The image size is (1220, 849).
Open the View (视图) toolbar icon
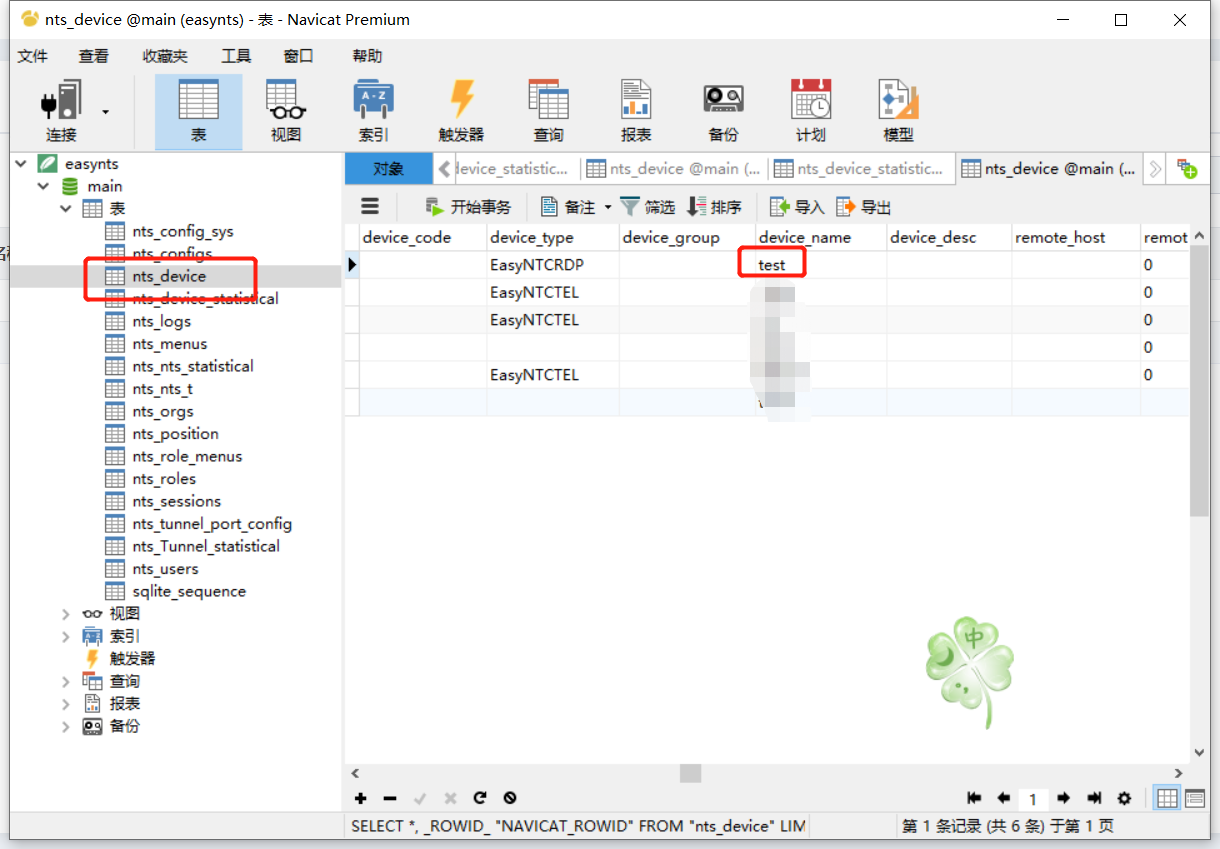(286, 111)
